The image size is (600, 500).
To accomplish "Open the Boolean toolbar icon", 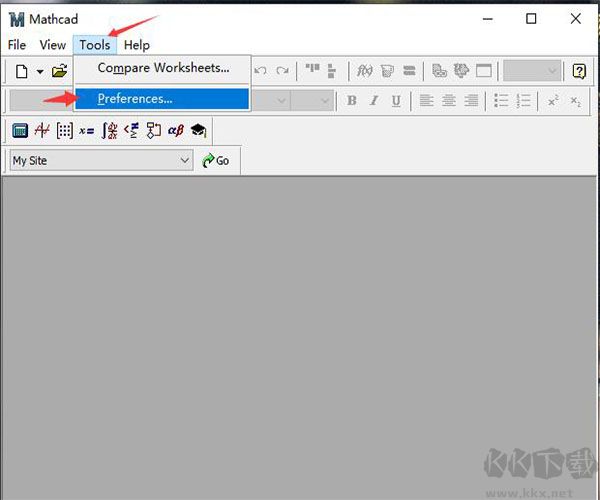I will (132, 130).
